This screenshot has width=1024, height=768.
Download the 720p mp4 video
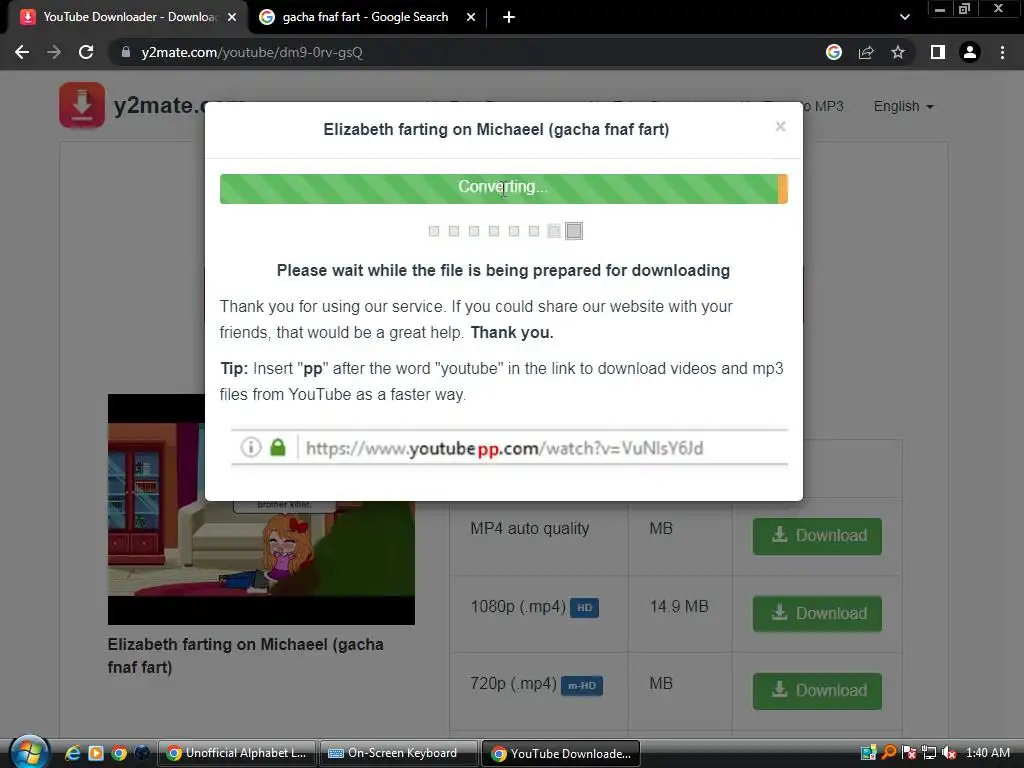[817, 691]
